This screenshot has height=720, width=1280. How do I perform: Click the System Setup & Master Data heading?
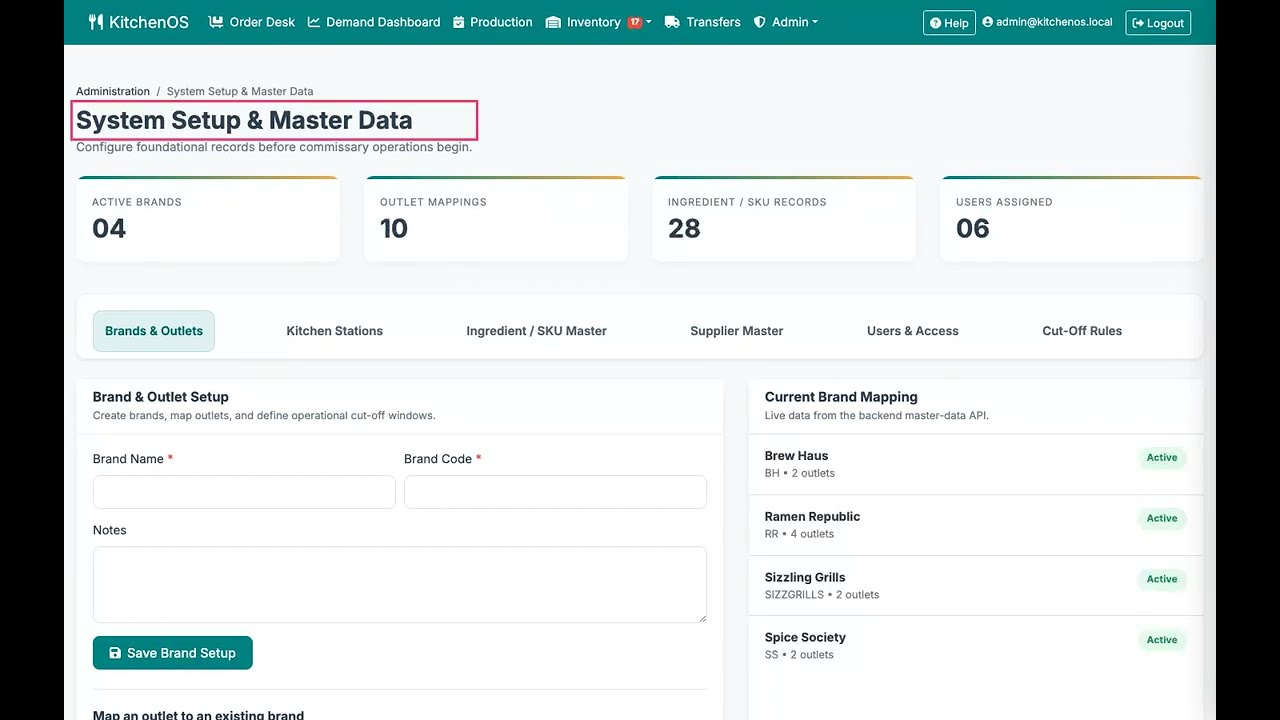tap(244, 120)
